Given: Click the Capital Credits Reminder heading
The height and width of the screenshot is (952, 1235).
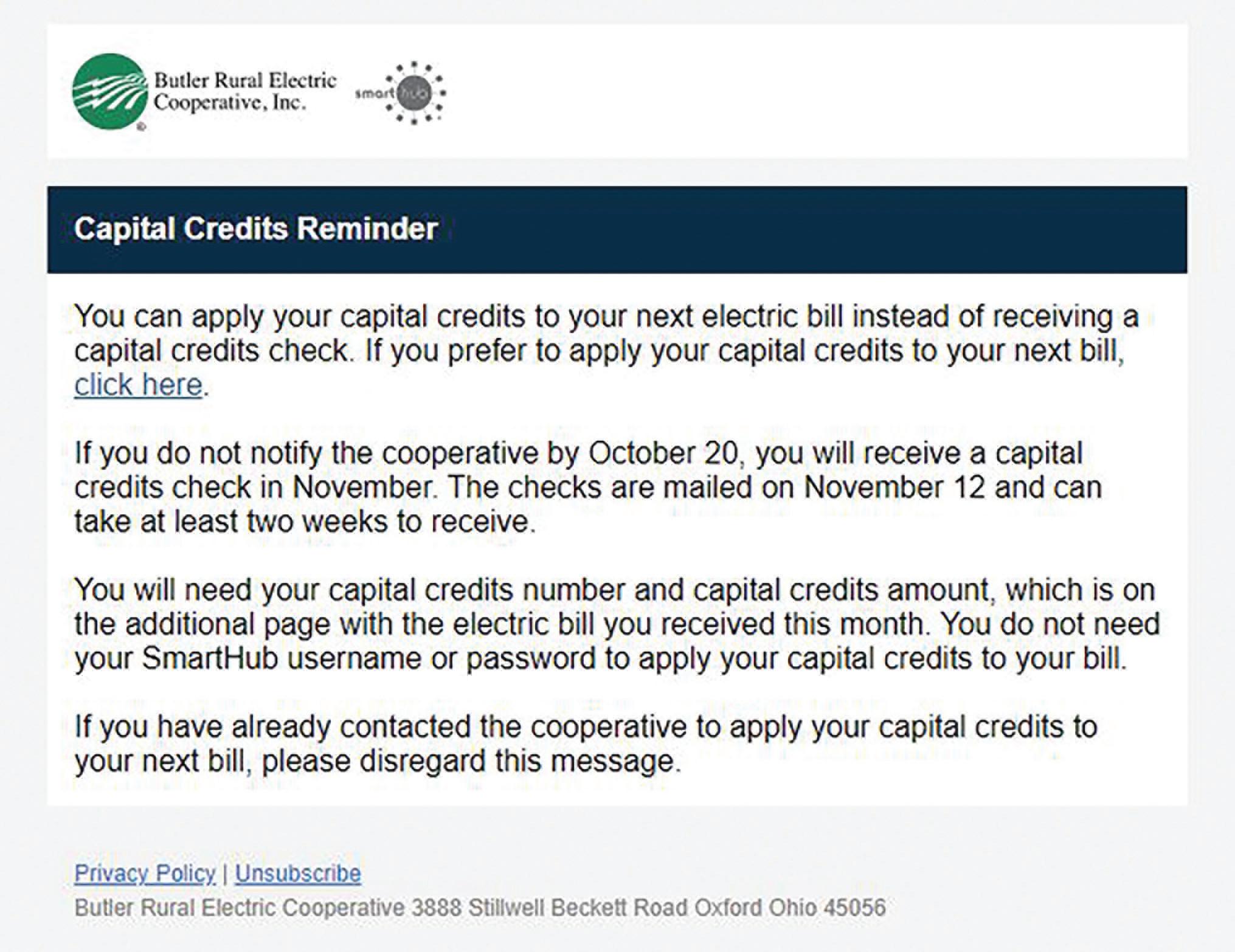Looking at the screenshot, I should click(255, 229).
